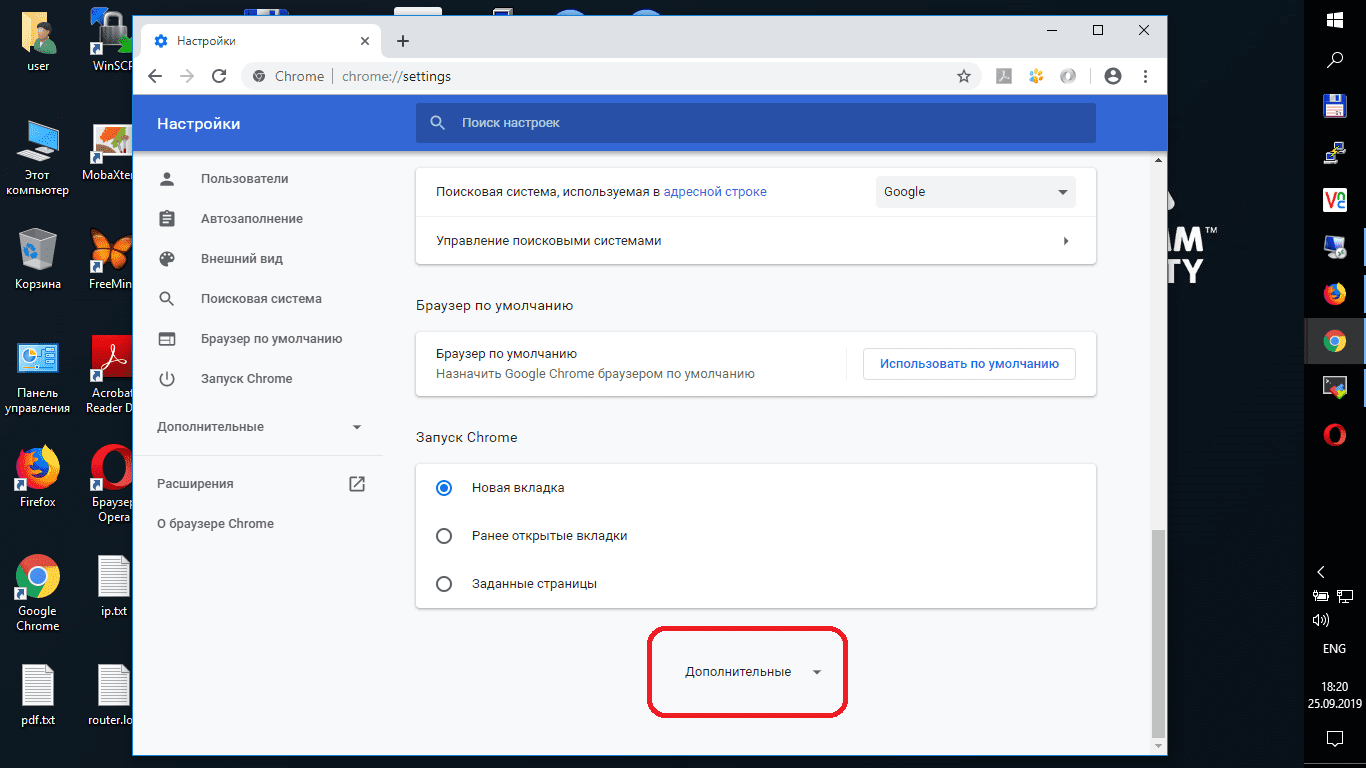Open the paw-print extension in Chrome toolbar
The width and height of the screenshot is (1366, 768).
coord(1036,76)
